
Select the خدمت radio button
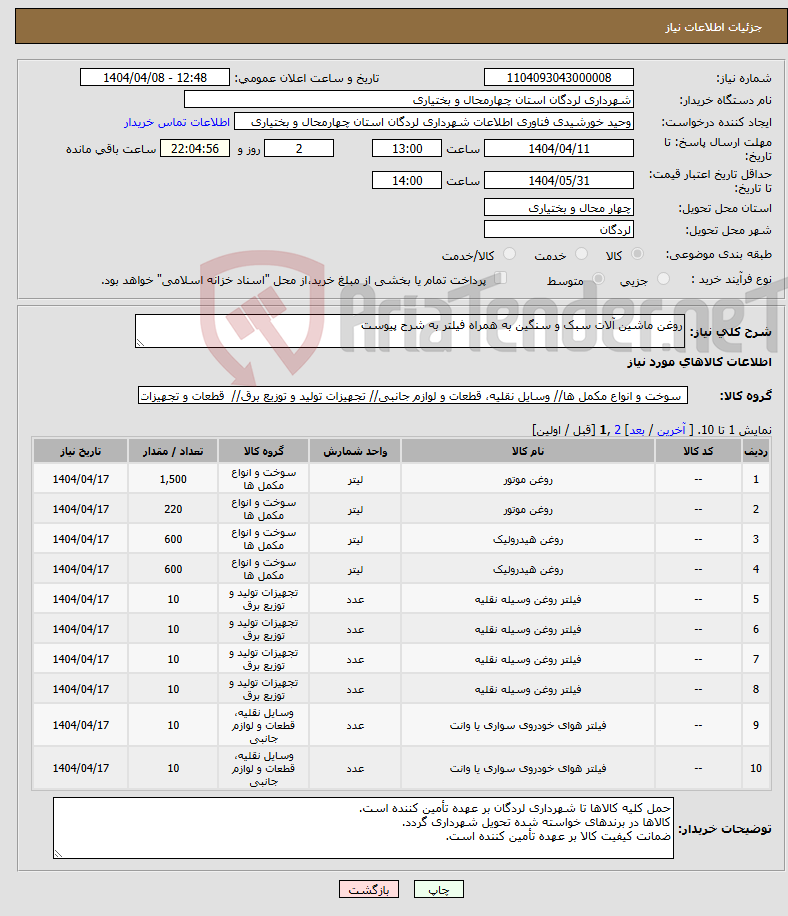click(581, 254)
